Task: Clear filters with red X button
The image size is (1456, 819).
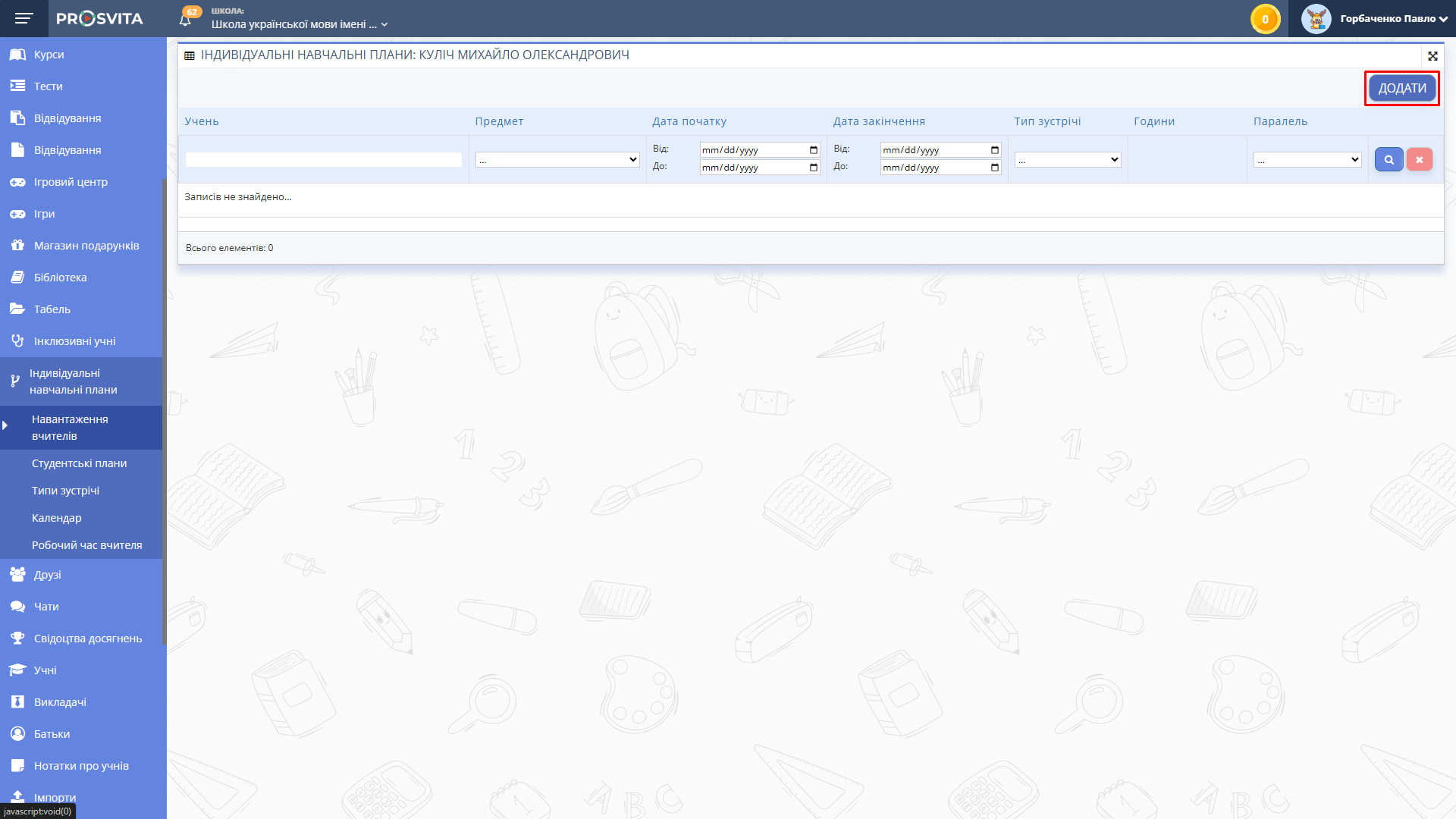Action: click(1419, 160)
